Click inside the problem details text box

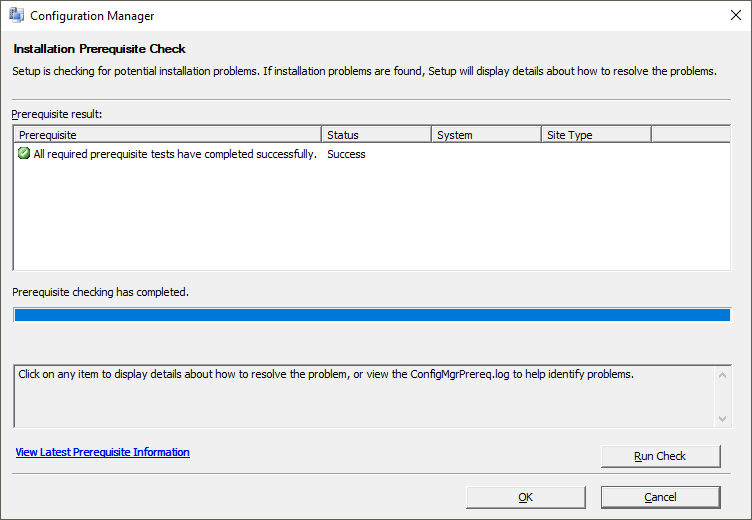(x=364, y=396)
